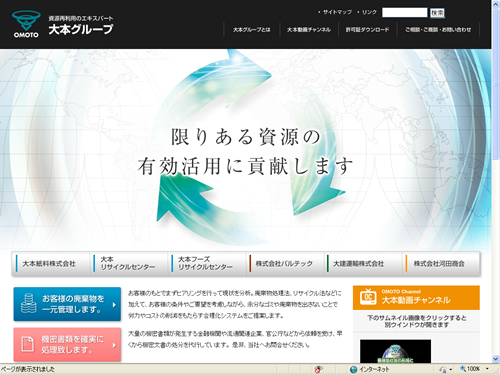This screenshot has width=500, height=375.
Task: Click the サイトマップ link
Action: click(x=337, y=12)
